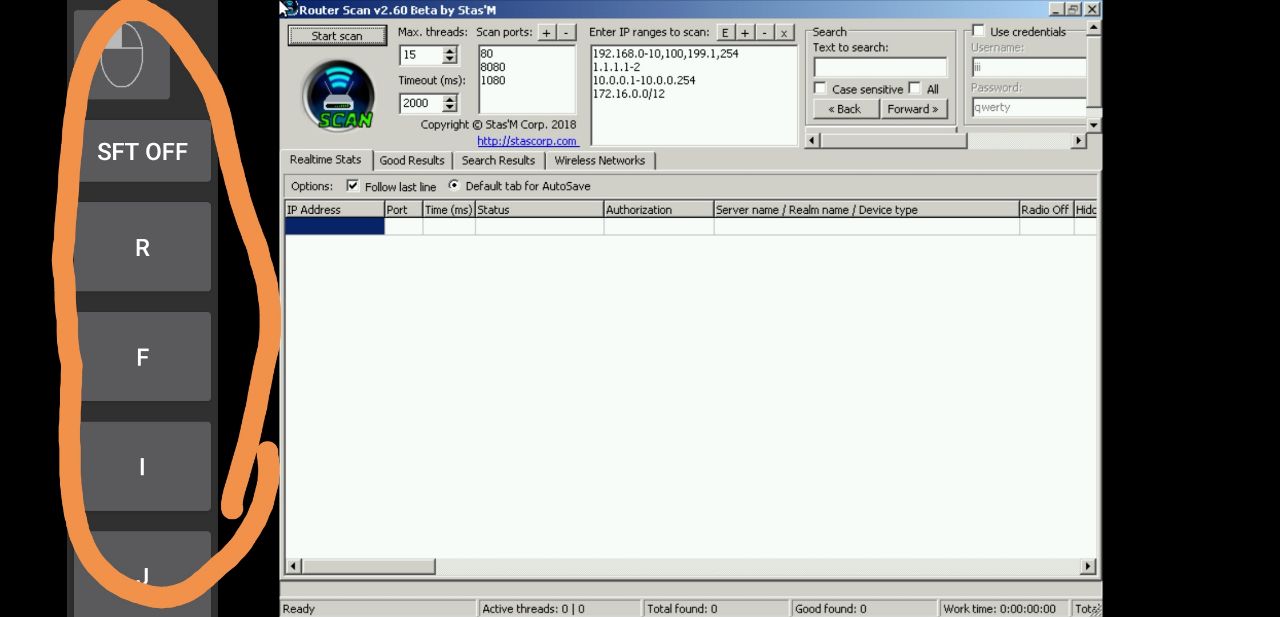The width and height of the screenshot is (1280, 617).
Task: Sort by the Port column header
Action: click(403, 210)
